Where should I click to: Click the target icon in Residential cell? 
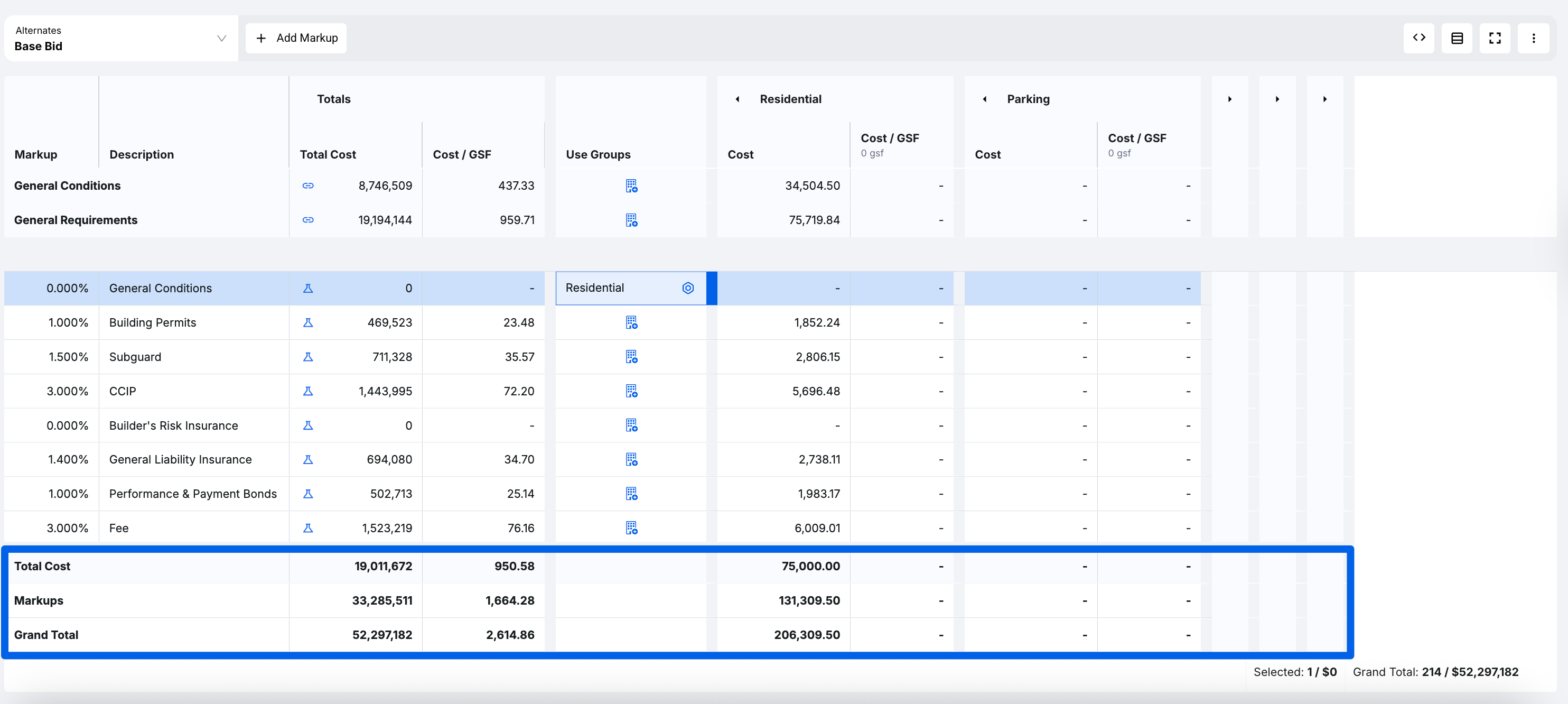688,288
